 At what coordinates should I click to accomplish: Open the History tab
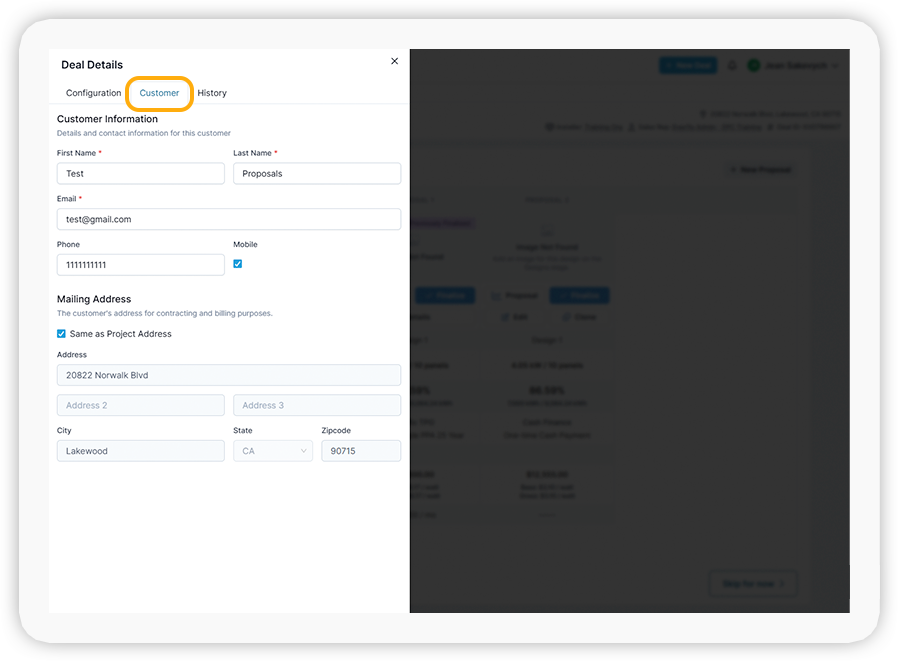point(212,93)
